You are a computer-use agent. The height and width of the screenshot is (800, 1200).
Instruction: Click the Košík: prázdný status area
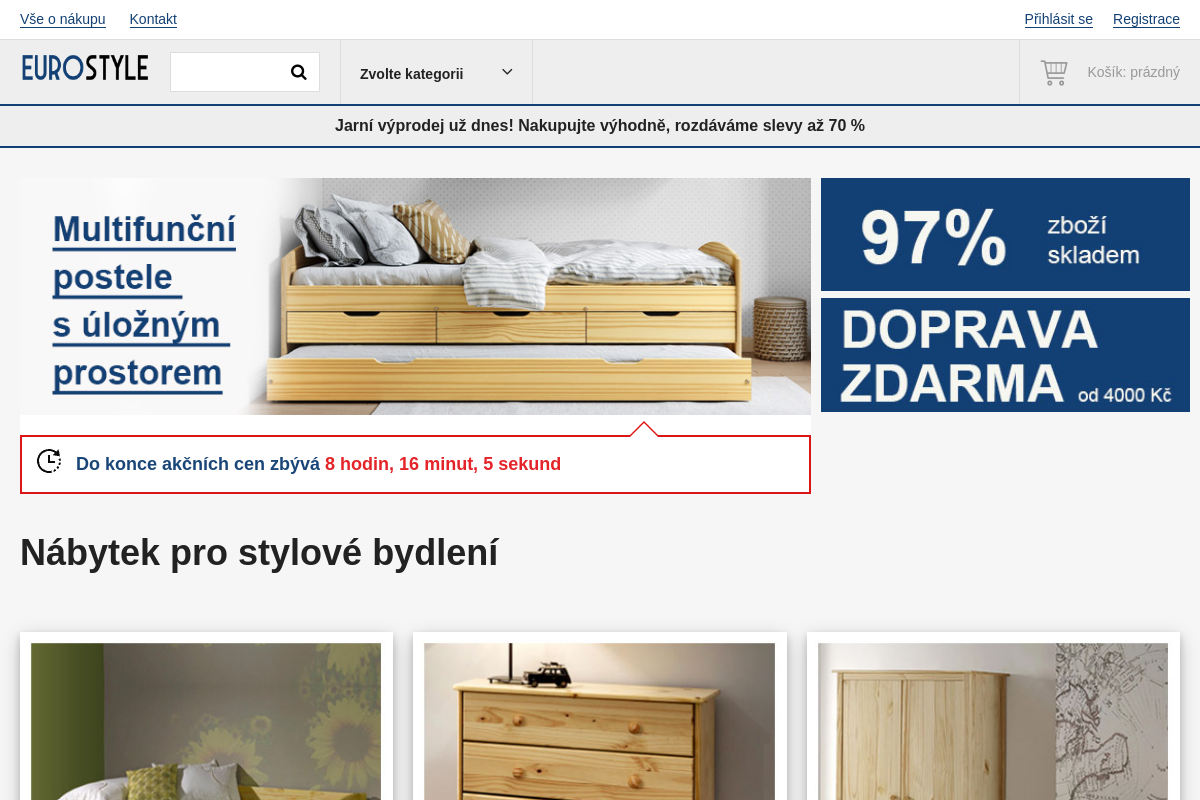click(x=1134, y=71)
